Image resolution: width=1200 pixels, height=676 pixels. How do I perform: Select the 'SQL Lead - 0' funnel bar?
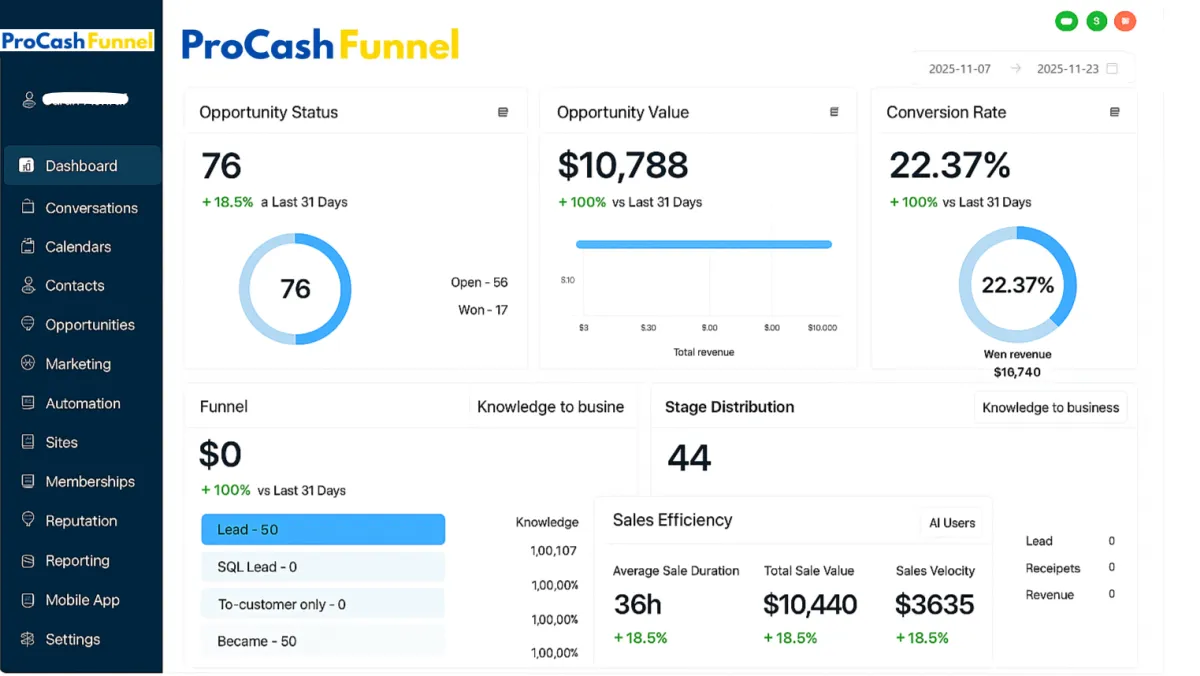(323, 567)
